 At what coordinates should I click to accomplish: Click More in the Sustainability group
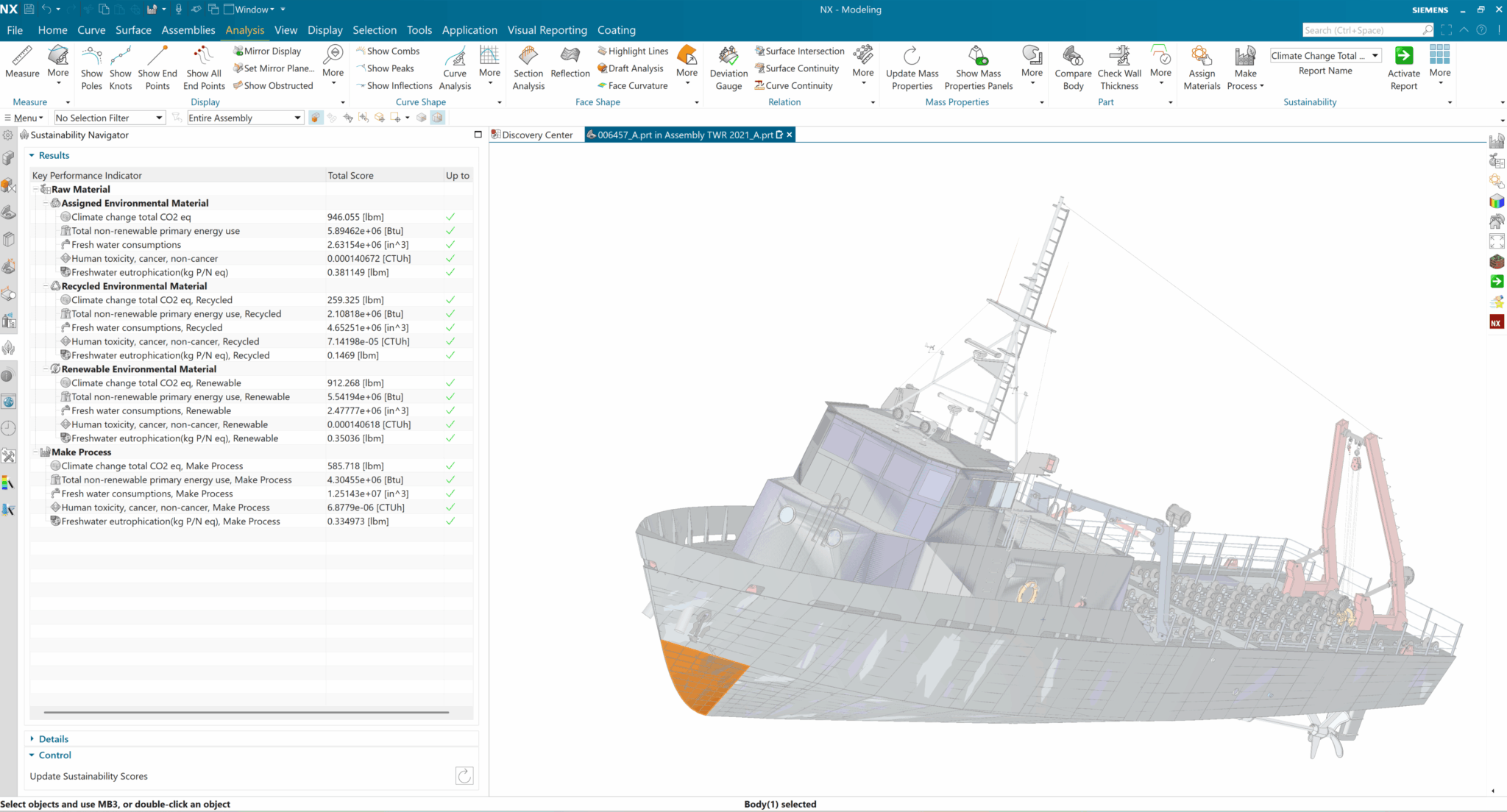(1439, 65)
